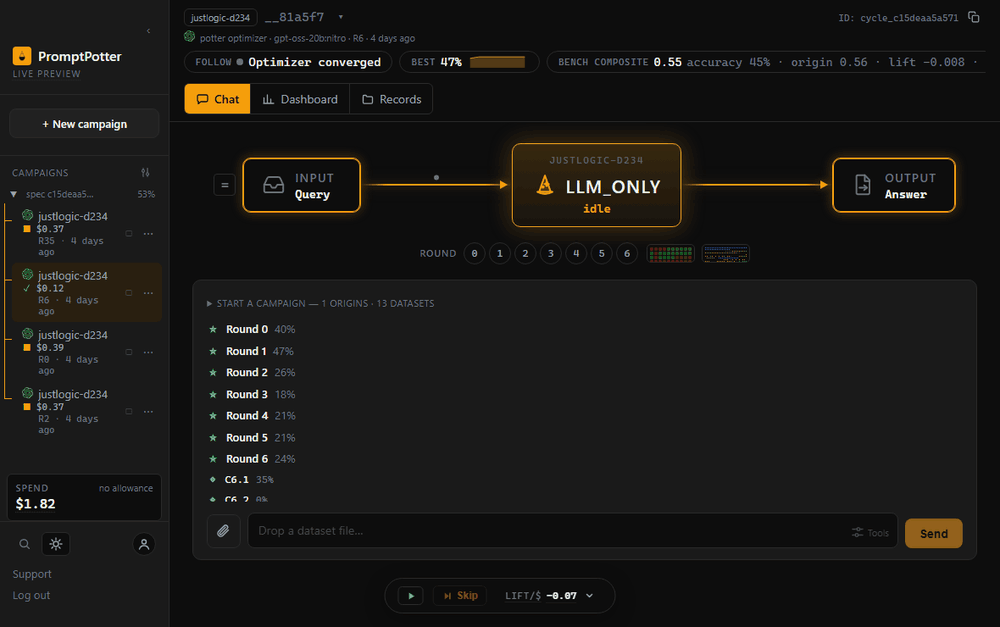The width and height of the screenshot is (1000, 627).
Task: Select round 5 in the round selector
Action: click(601, 253)
